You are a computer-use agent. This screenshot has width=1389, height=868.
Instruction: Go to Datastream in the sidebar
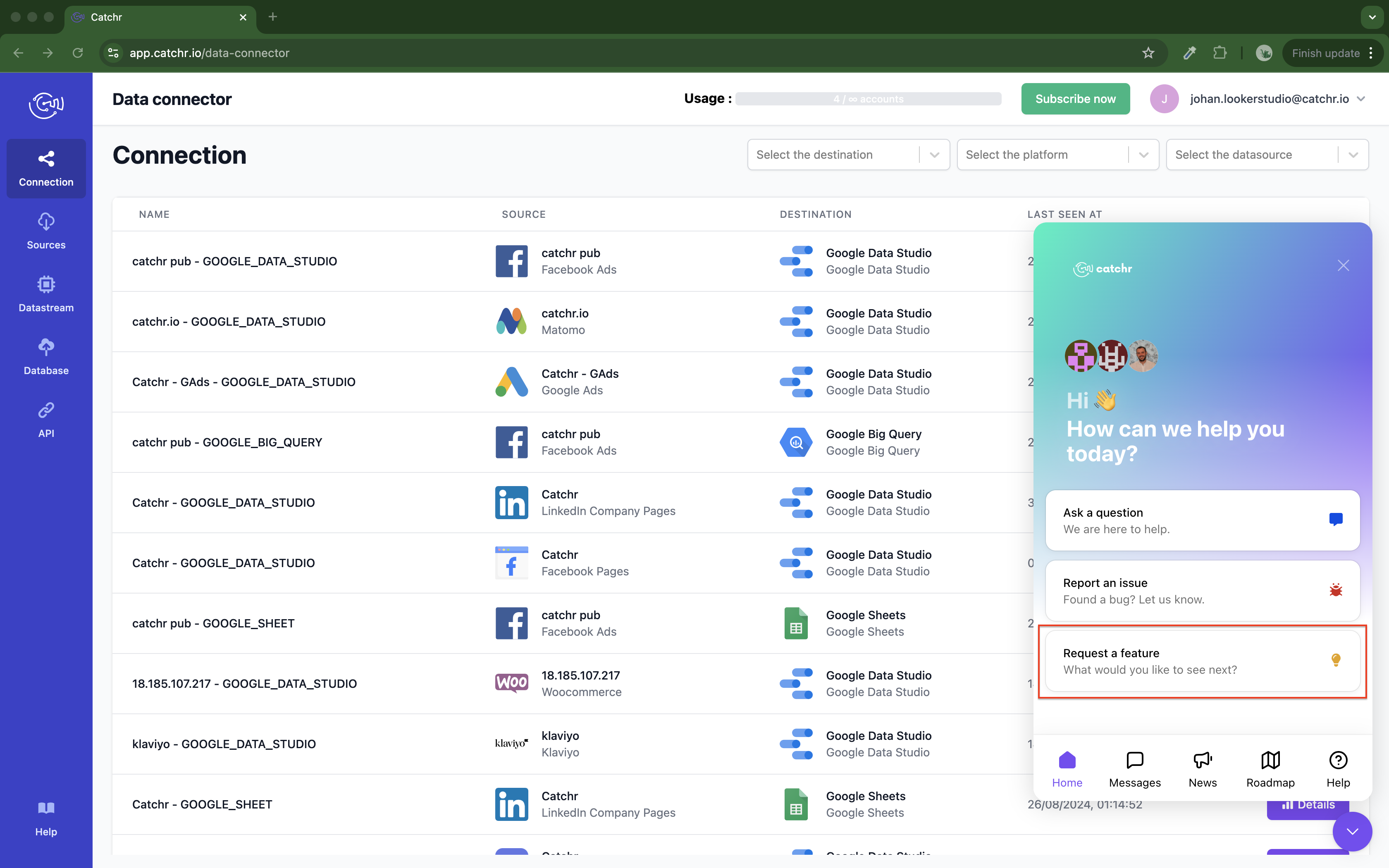click(46, 294)
